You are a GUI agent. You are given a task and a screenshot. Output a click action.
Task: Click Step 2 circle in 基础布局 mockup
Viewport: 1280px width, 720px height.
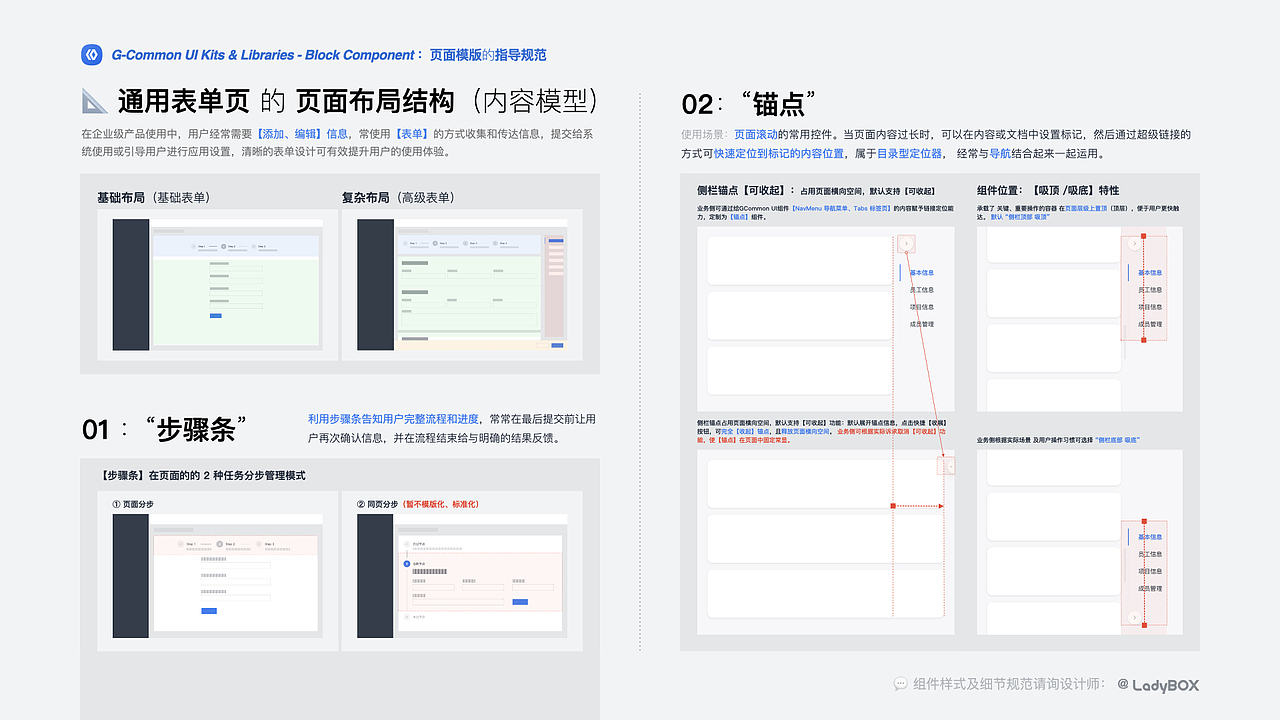[223, 246]
